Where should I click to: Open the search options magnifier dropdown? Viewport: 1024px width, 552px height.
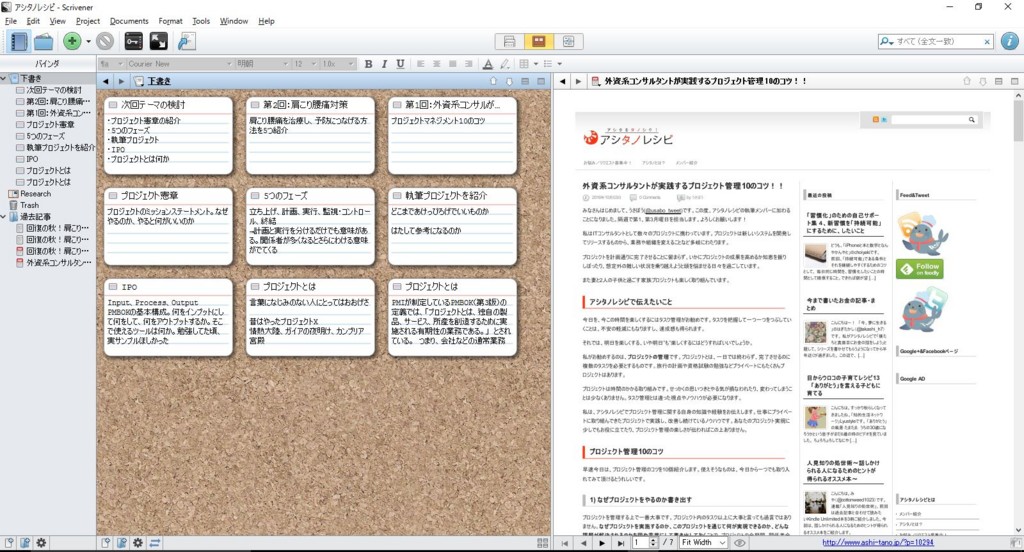[x=886, y=41]
